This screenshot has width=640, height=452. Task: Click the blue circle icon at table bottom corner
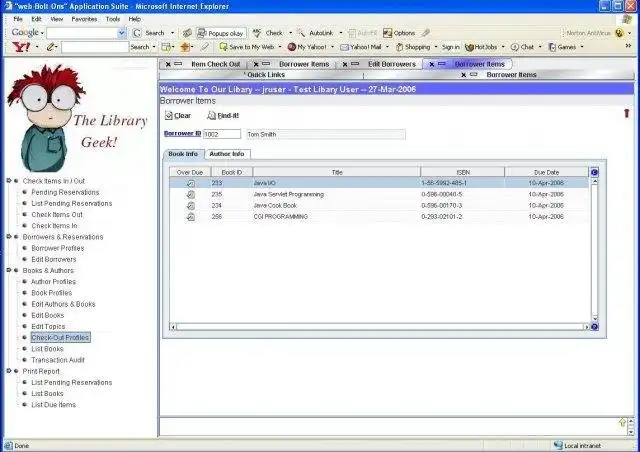594,327
